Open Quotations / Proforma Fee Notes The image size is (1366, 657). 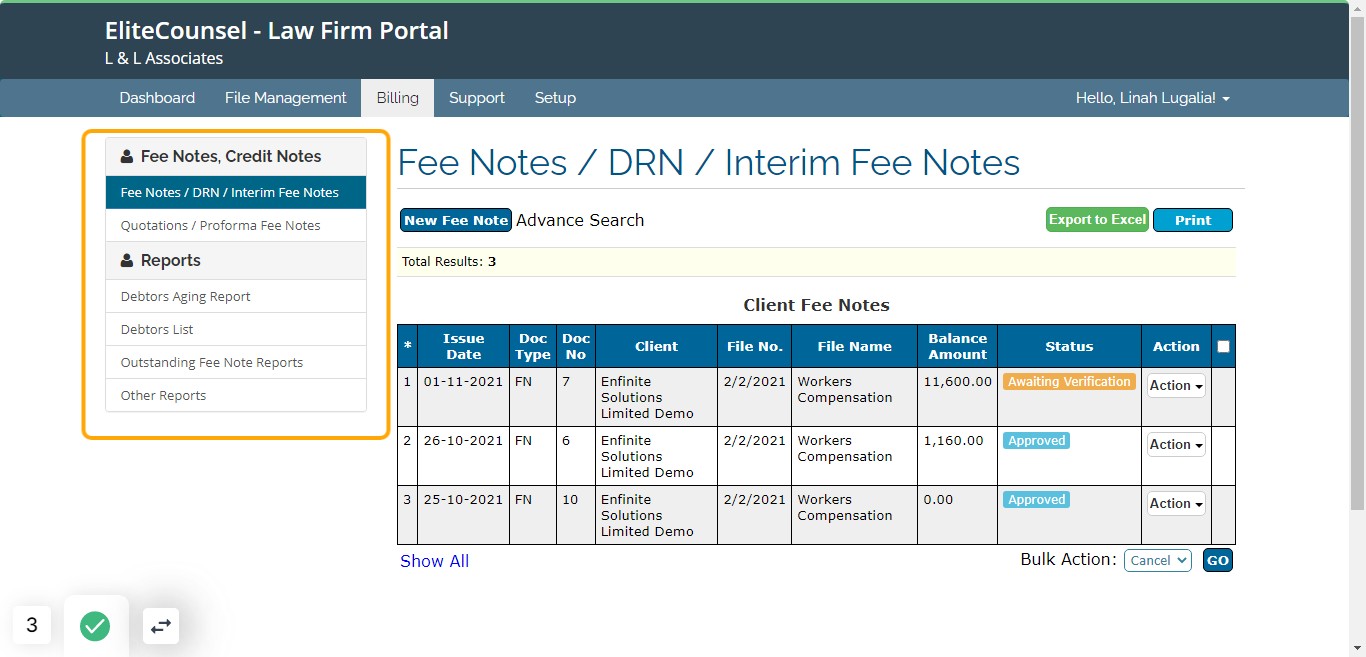(236, 226)
